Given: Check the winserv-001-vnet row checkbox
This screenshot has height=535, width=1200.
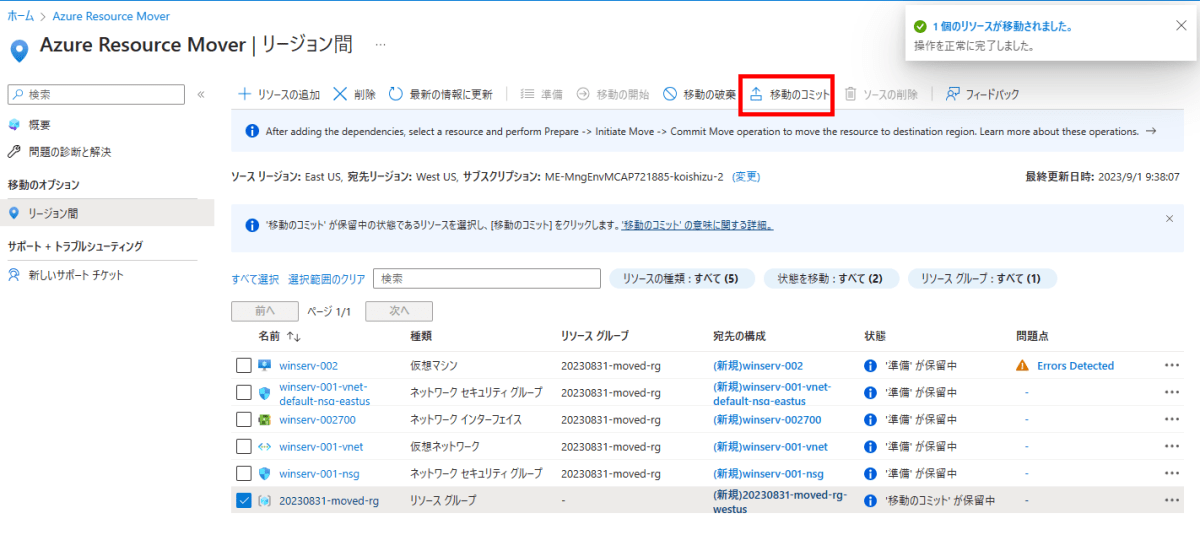Looking at the screenshot, I should [x=244, y=446].
